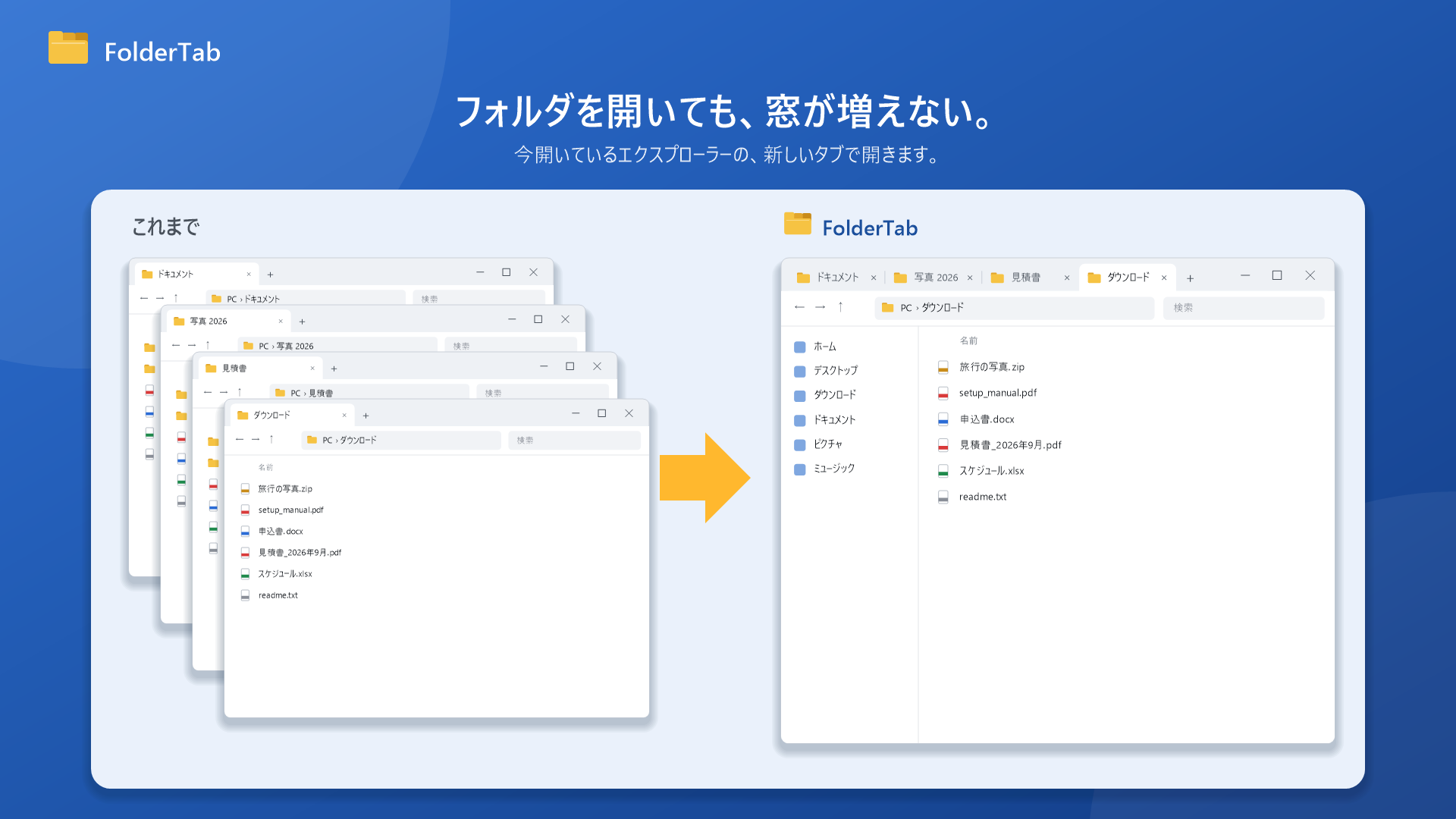Click the zip file icon of 旅行の写真.zip in FolderTab window
Viewport: 1456px width, 819px height.
[x=943, y=367]
